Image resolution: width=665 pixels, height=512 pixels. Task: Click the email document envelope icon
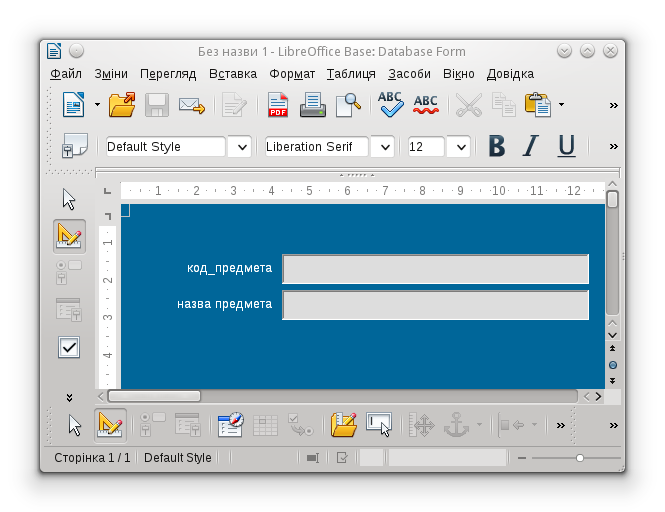(x=191, y=104)
